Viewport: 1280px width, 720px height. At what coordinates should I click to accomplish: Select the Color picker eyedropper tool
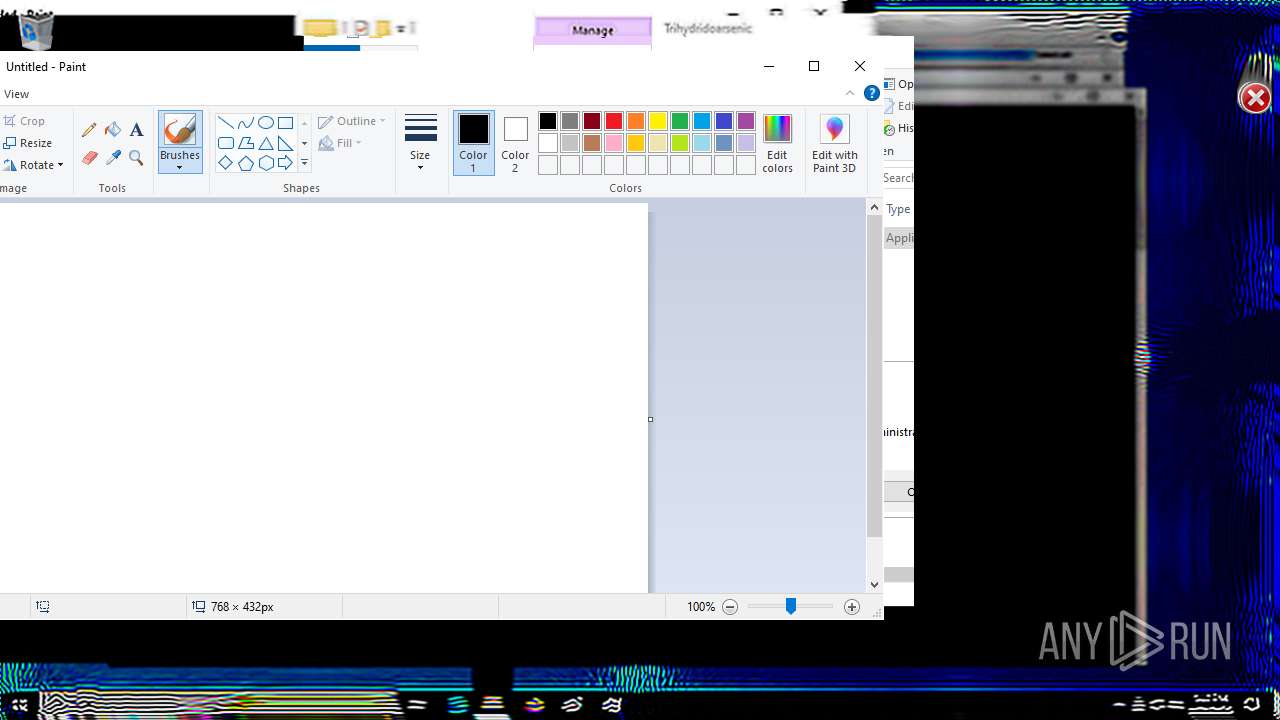pos(113,158)
